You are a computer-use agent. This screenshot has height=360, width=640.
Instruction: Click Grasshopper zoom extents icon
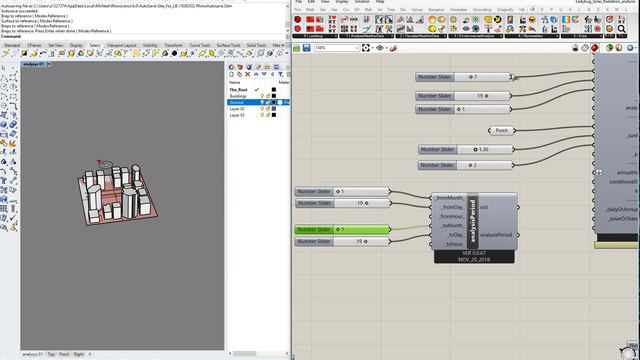[366, 48]
